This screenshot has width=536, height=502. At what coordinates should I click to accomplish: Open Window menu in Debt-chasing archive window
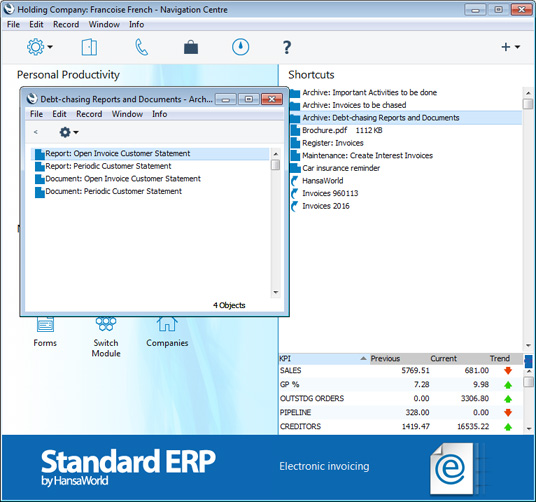tap(127, 114)
